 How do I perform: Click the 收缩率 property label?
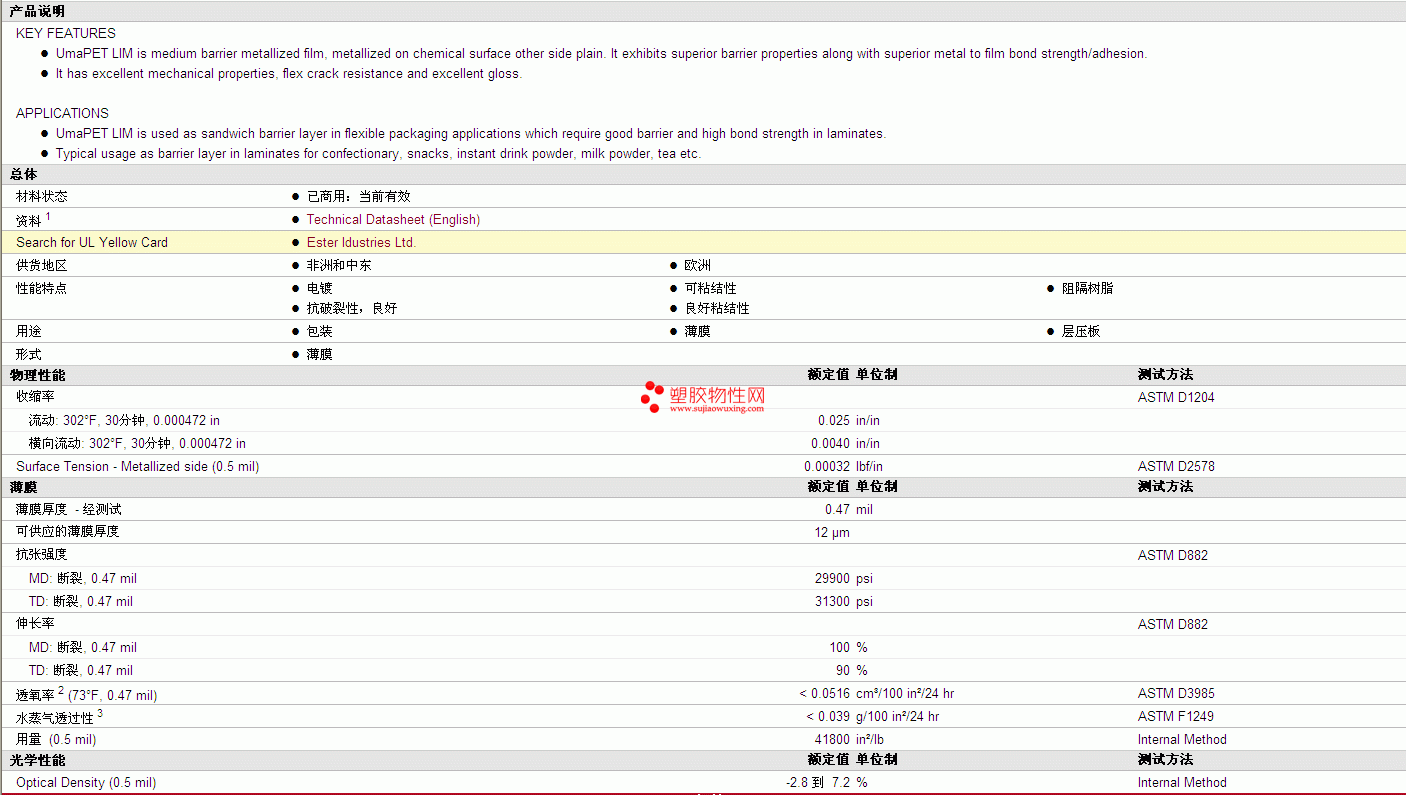[35, 398]
